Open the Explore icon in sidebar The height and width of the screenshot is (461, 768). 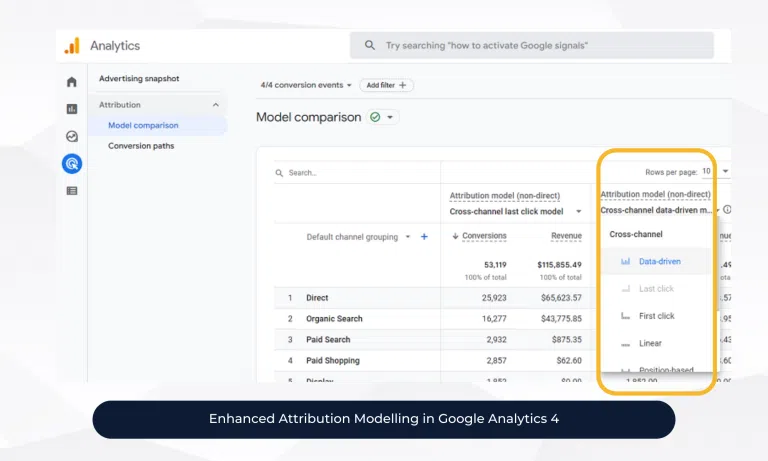coord(72,136)
